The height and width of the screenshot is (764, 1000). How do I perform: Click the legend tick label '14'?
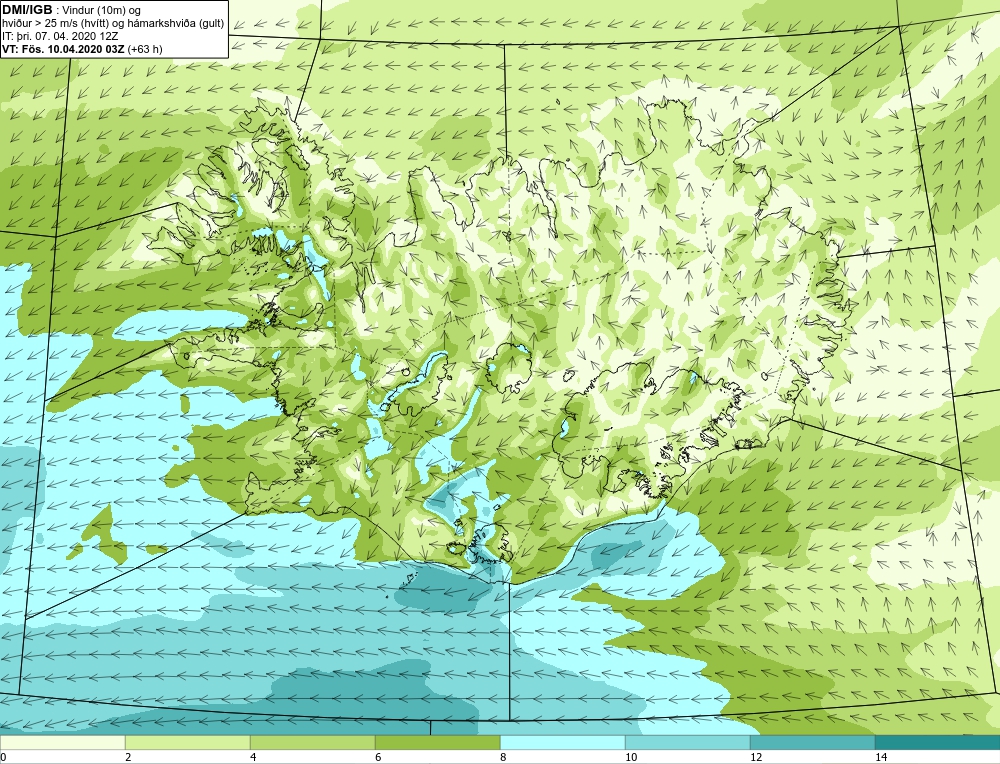point(881,757)
